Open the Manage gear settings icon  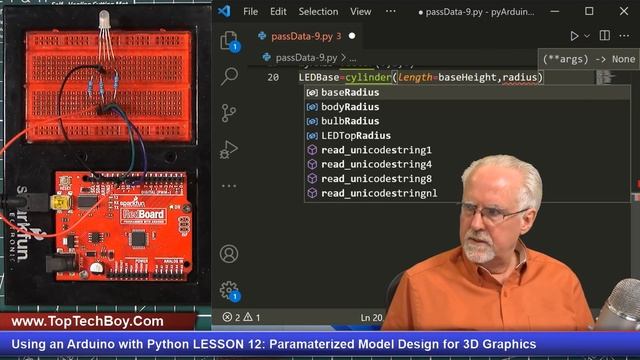pos(229,291)
